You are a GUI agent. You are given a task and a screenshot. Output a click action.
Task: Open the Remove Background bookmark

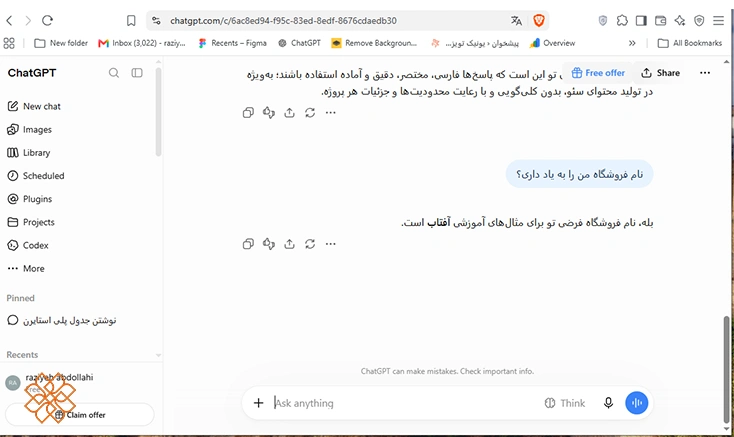coord(374,43)
